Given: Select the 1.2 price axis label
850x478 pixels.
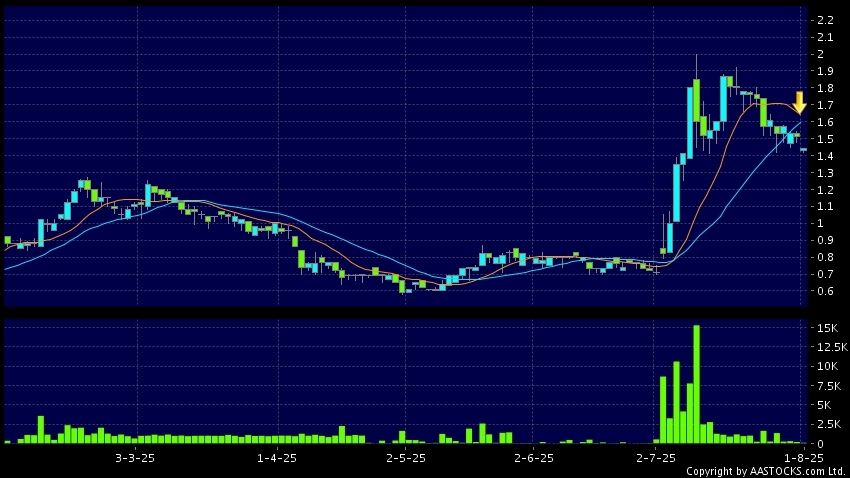Looking at the screenshot, I should [x=825, y=190].
